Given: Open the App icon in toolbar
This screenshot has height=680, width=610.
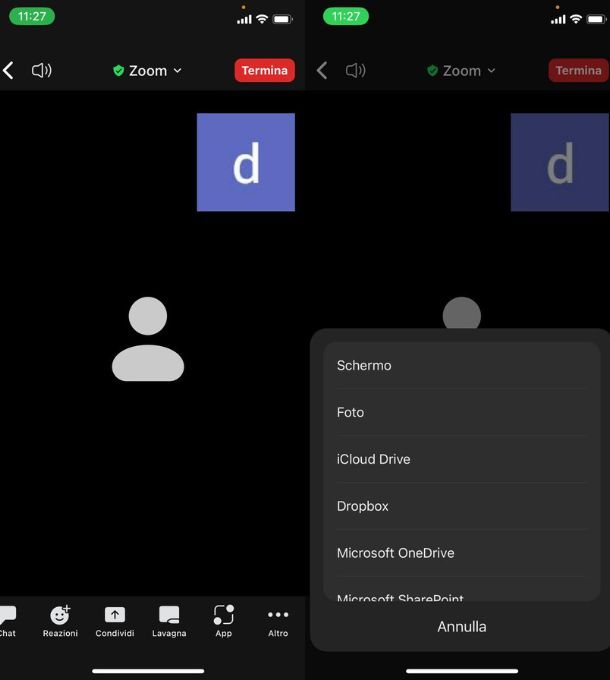Looking at the screenshot, I should coord(224,621).
